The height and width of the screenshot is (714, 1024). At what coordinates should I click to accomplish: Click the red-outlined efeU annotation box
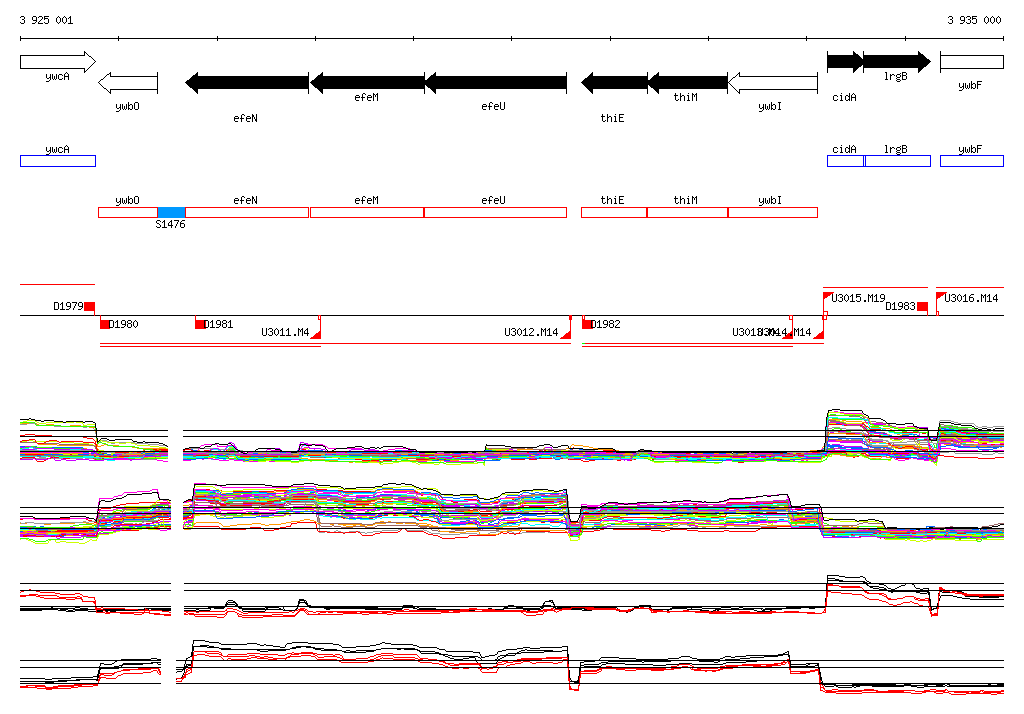click(495, 212)
